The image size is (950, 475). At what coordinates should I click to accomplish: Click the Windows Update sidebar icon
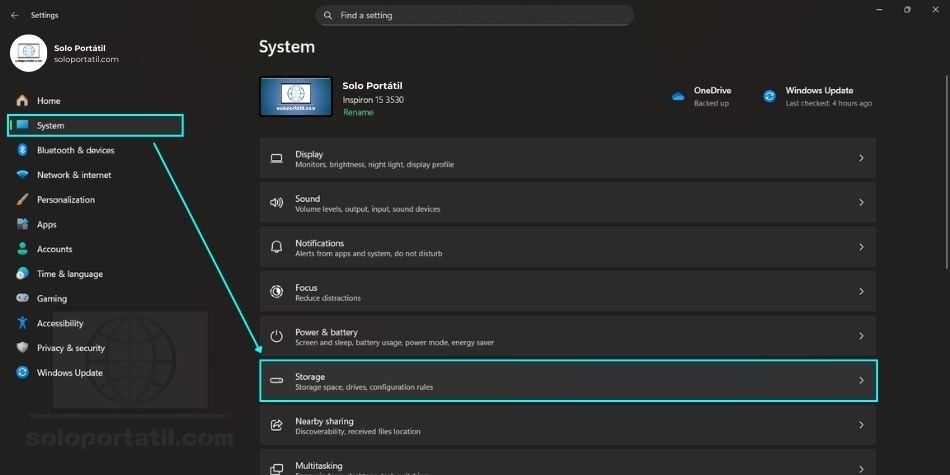(22, 373)
